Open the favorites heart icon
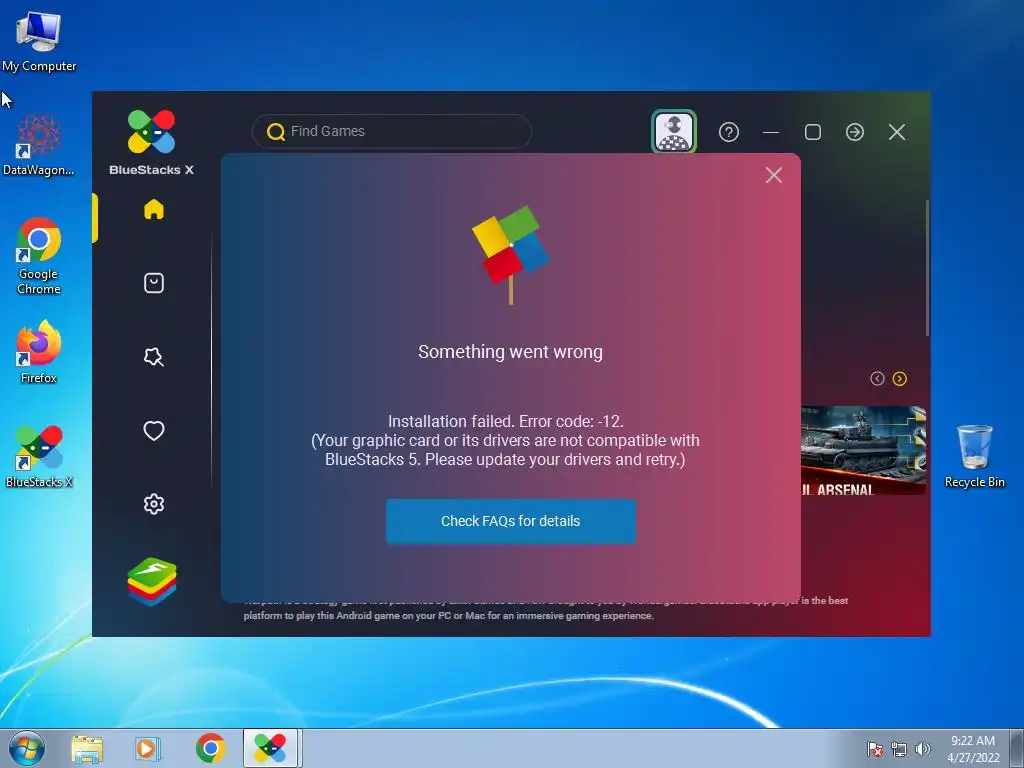Screen dimensions: 1024x768 [153, 430]
